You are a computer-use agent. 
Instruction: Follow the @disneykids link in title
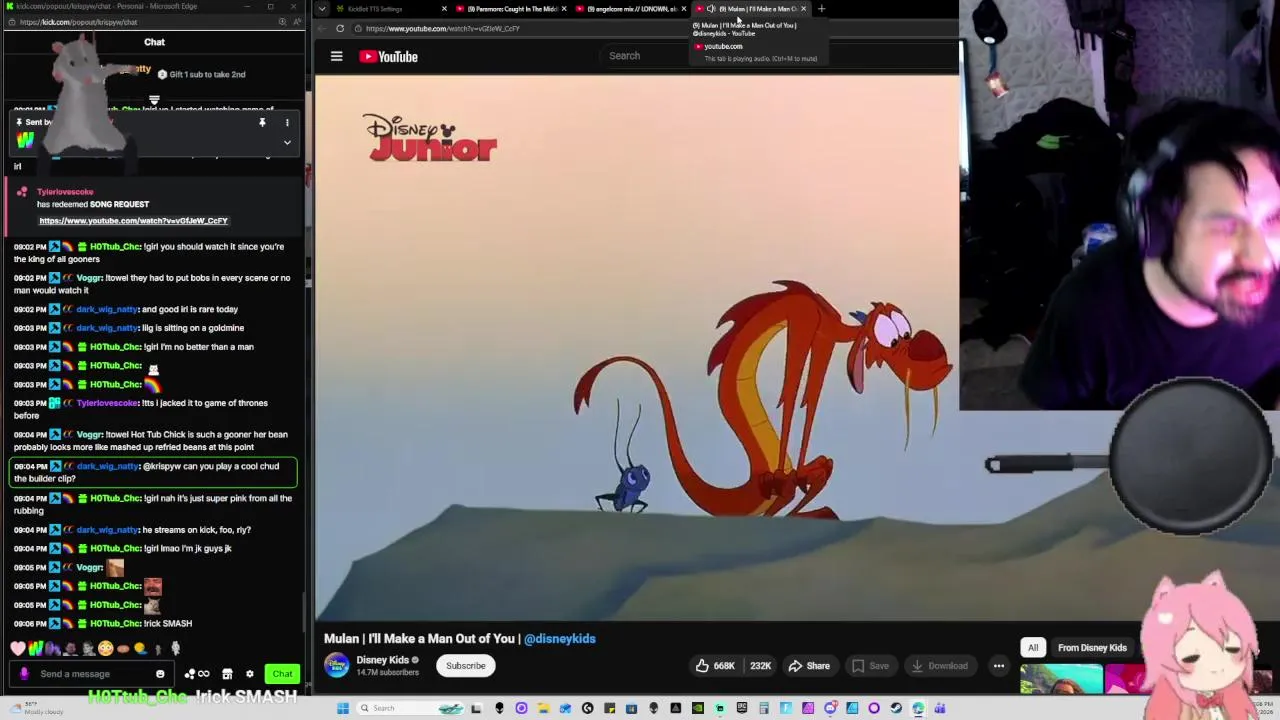click(559, 638)
